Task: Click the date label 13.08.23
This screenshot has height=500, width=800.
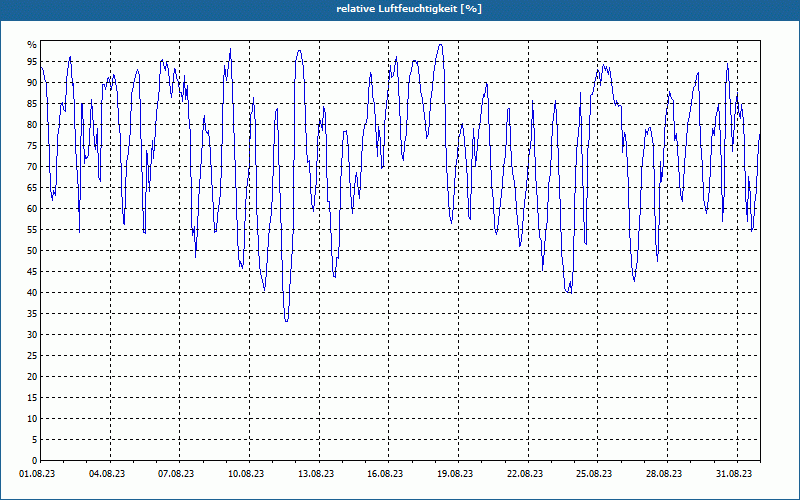Action: pos(316,474)
